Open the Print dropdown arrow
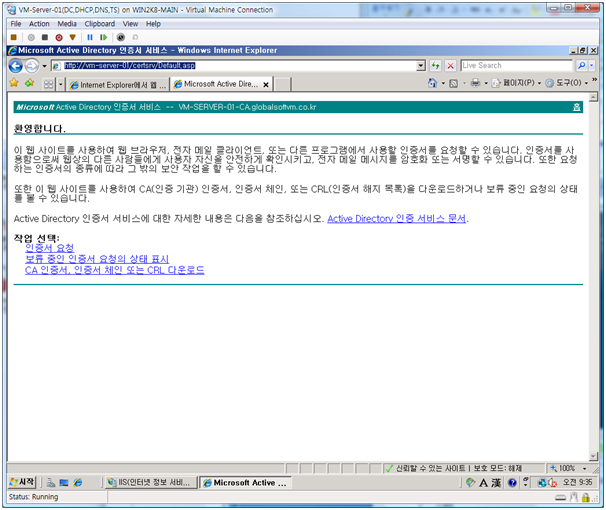The image size is (606, 510). tap(486, 83)
